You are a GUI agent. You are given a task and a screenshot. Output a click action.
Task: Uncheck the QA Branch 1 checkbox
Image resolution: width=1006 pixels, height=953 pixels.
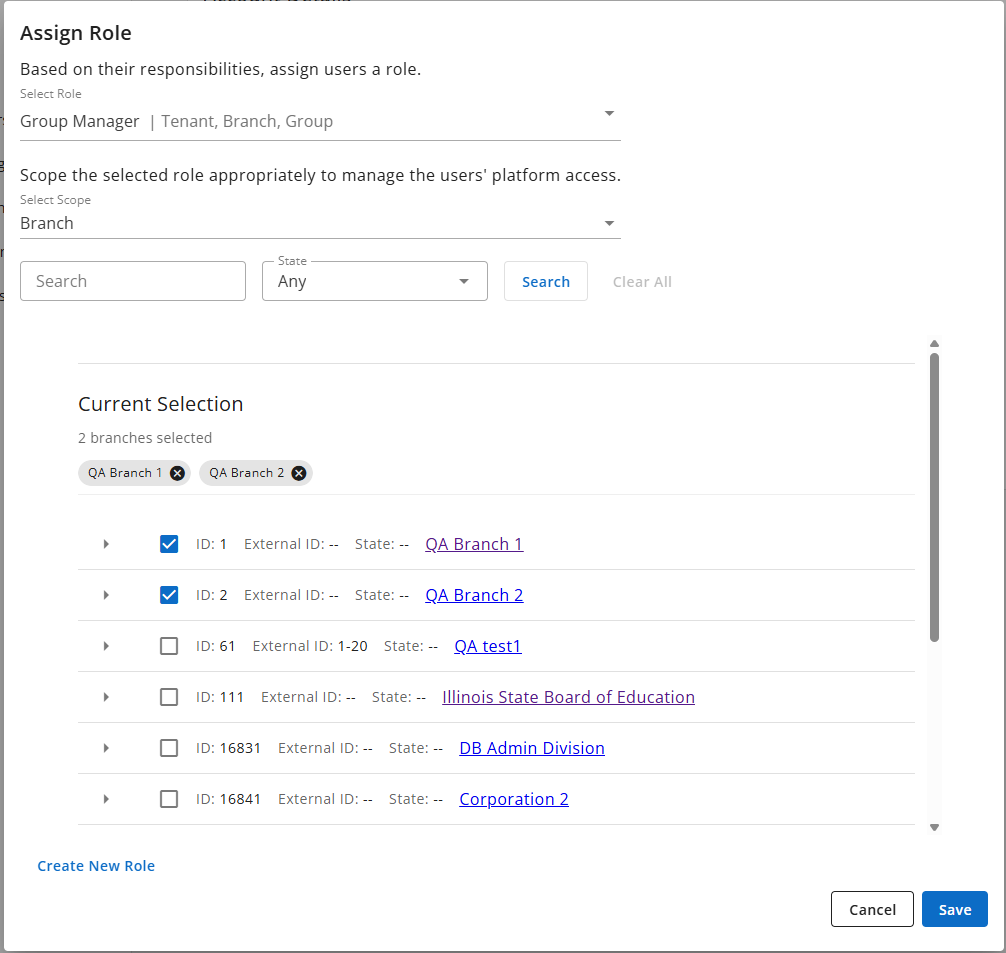pos(169,544)
